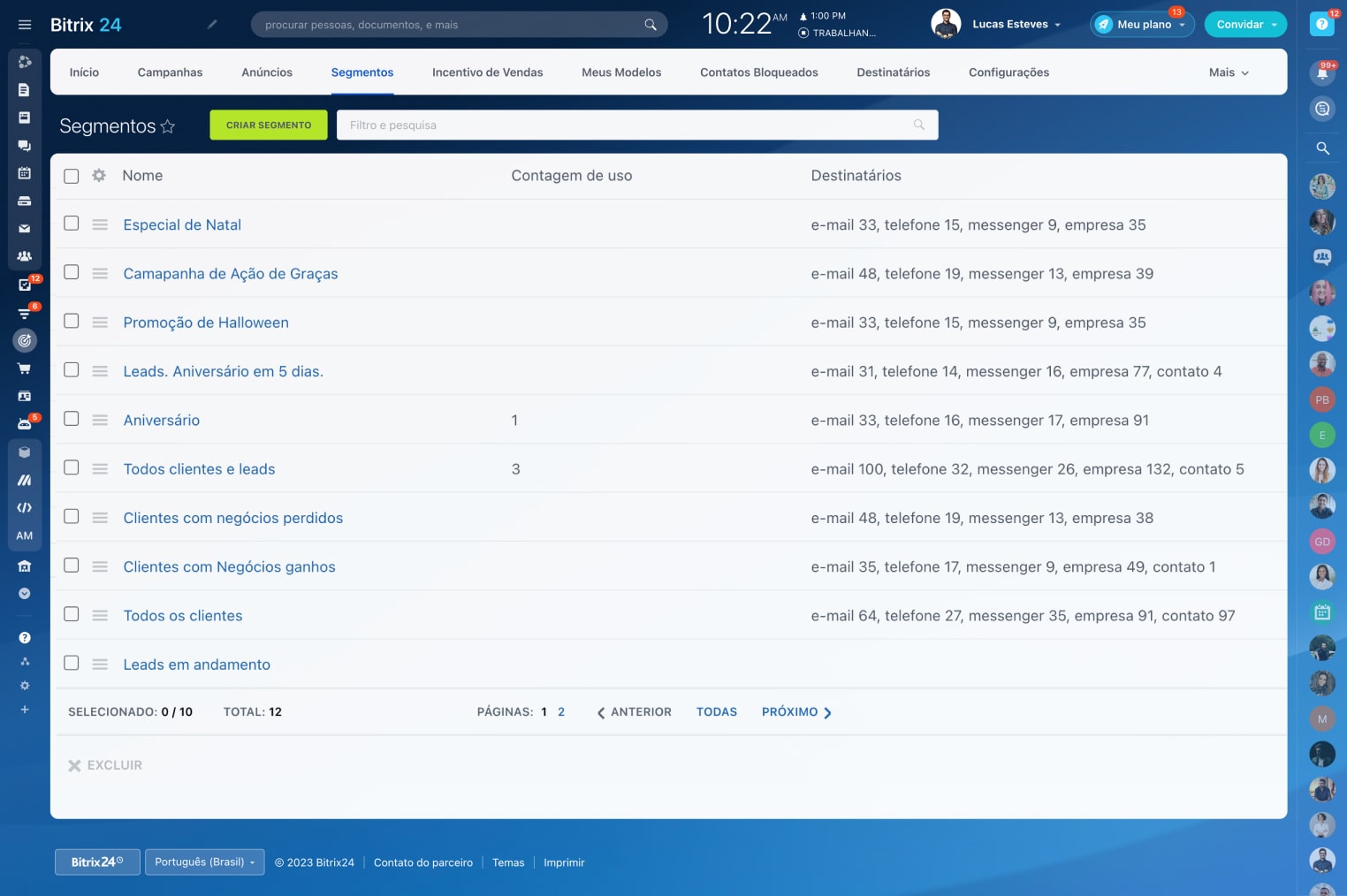Screen dimensions: 1347x896
Task: Toggle the select-all checkbox in table header
Action: [x=72, y=176]
